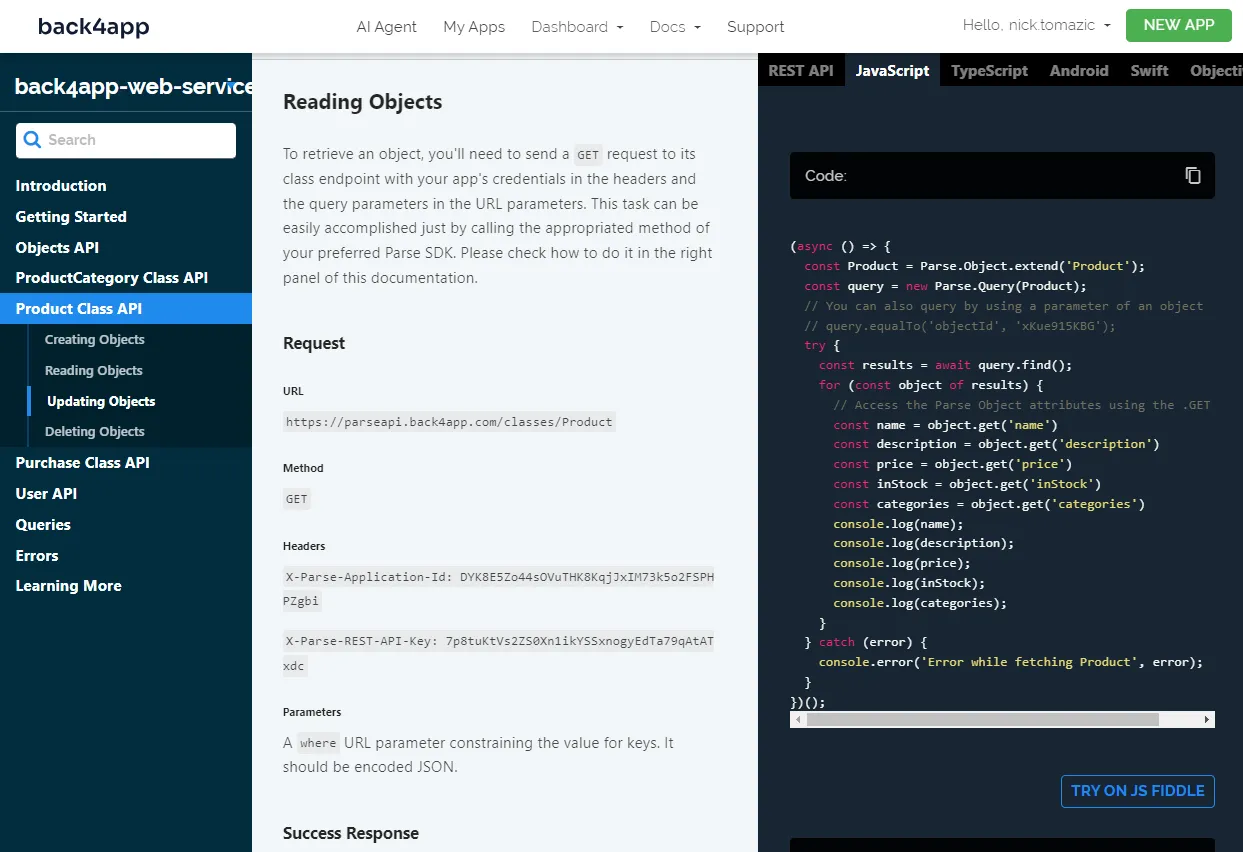Open the Docs dropdown menu
This screenshot has width=1243, height=852.
coord(674,27)
